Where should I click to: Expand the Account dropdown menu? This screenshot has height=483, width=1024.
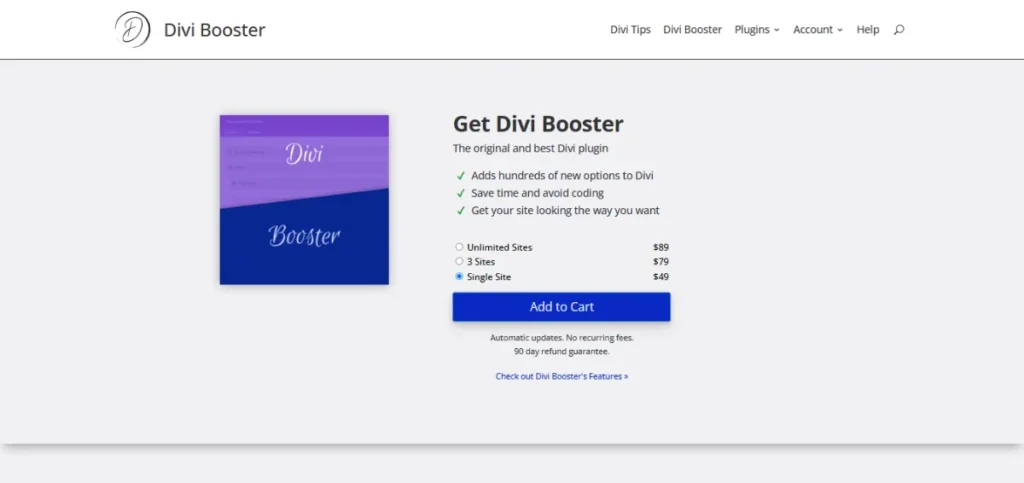coord(818,29)
